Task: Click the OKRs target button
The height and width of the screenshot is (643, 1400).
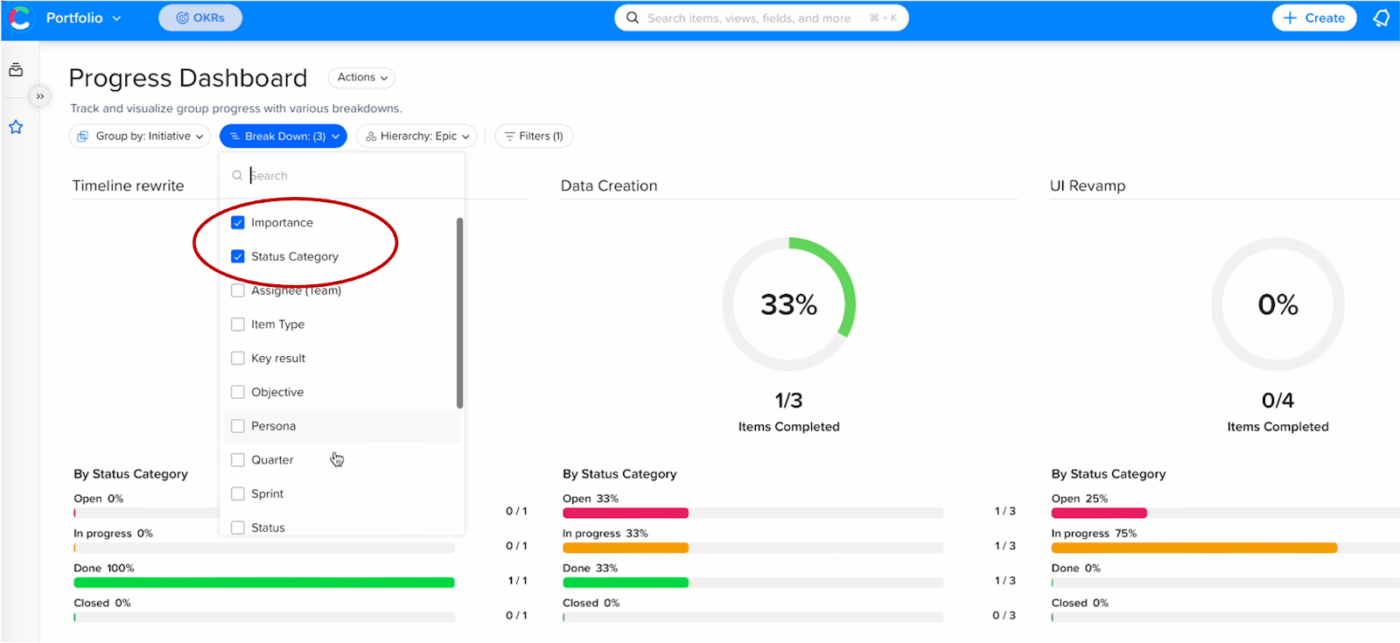Action: [200, 18]
